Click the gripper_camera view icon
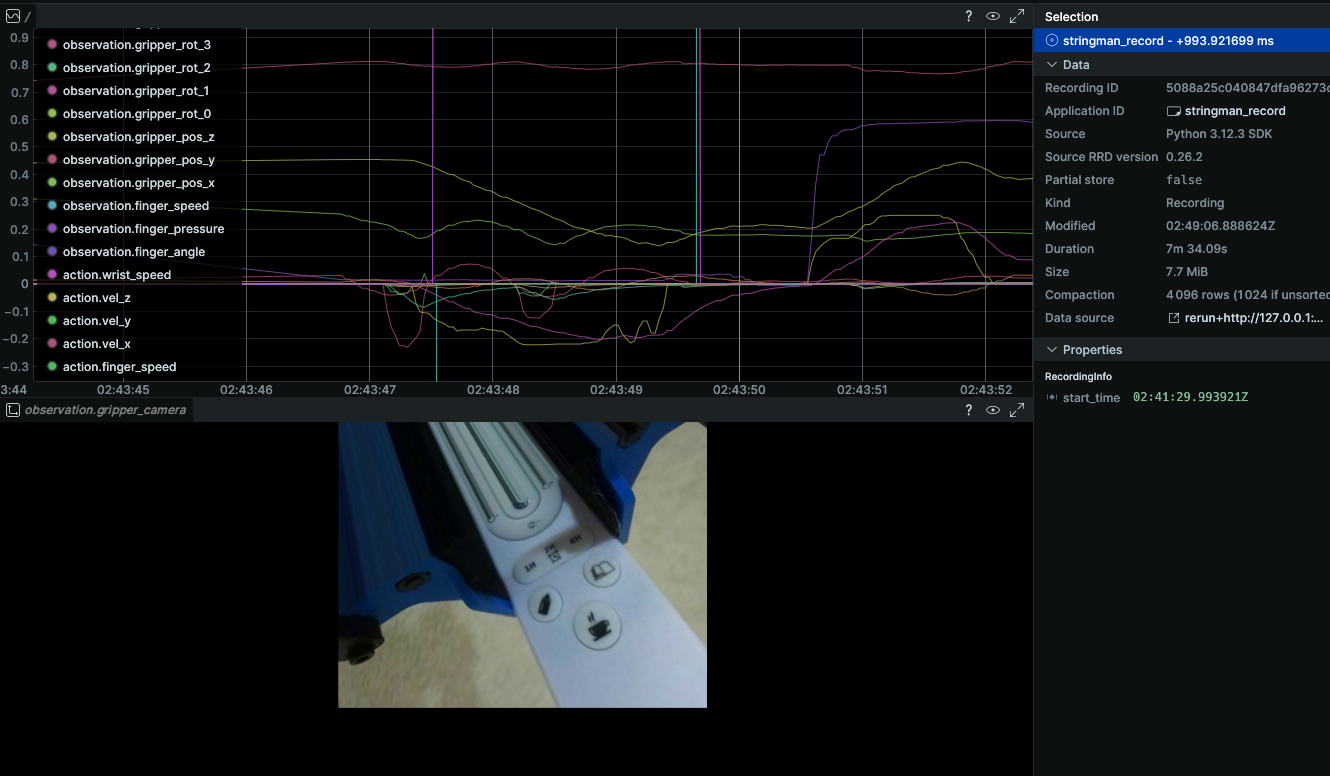The height and width of the screenshot is (776, 1330). click(x=13, y=410)
